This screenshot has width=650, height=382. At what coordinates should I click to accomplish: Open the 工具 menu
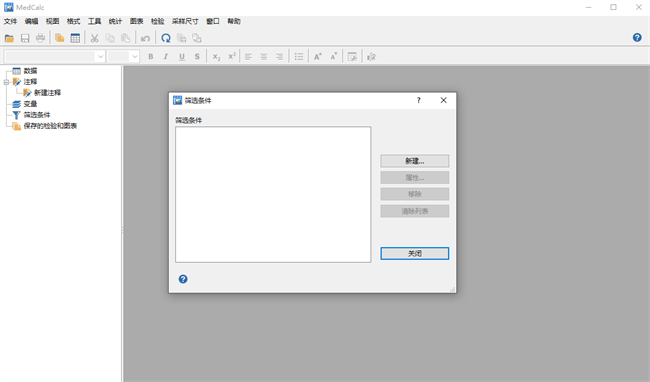point(95,21)
